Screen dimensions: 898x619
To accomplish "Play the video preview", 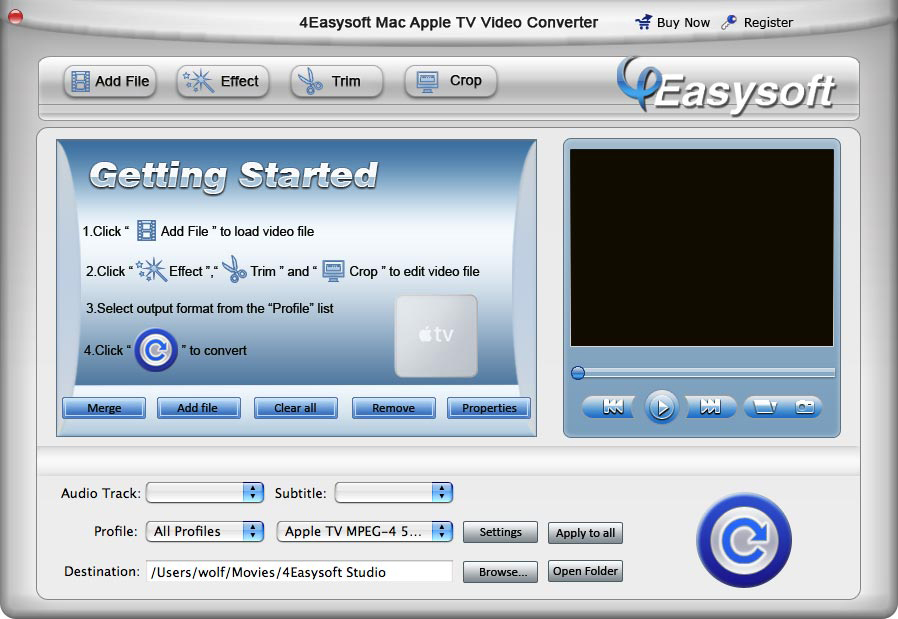I will point(661,407).
